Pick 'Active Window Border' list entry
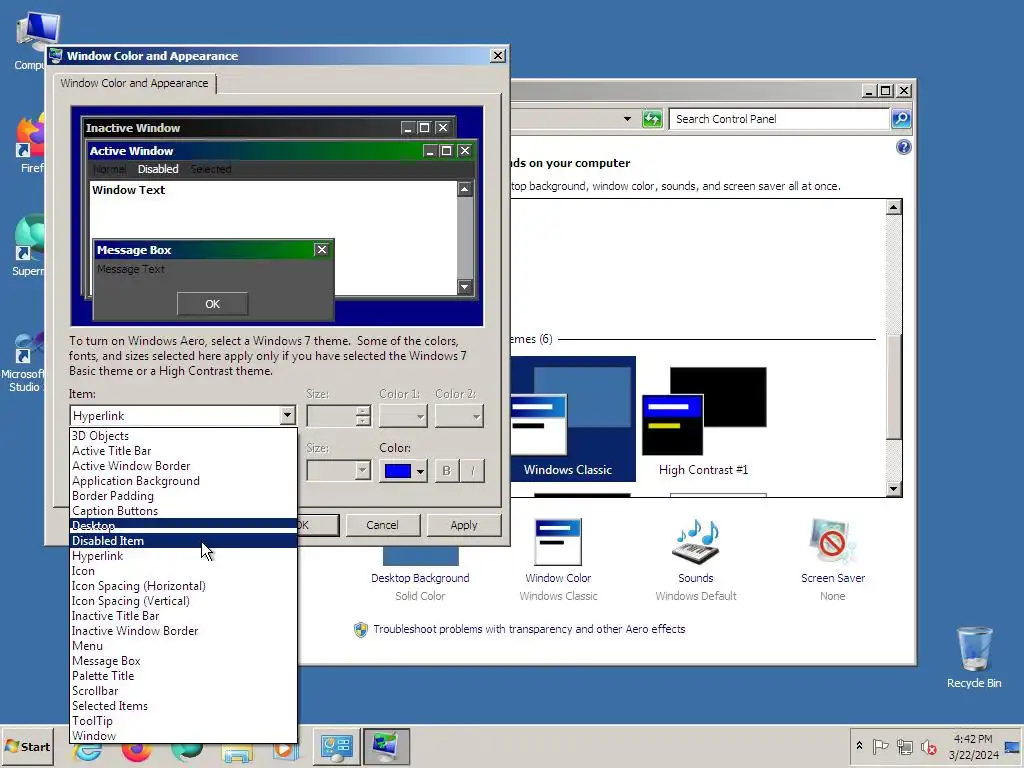Image resolution: width=1024 pixels, height=768 pixels. [x=184, y=466]
